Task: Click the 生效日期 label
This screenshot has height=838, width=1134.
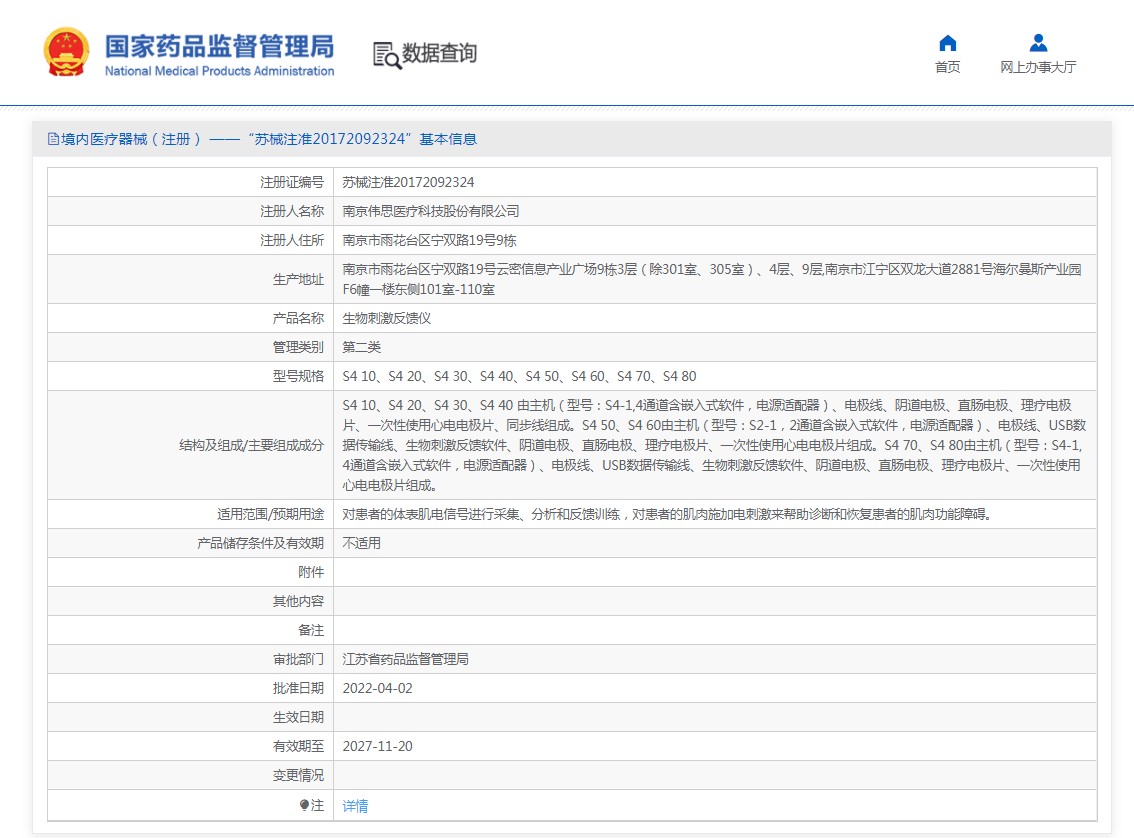Action: coord(298,717)
